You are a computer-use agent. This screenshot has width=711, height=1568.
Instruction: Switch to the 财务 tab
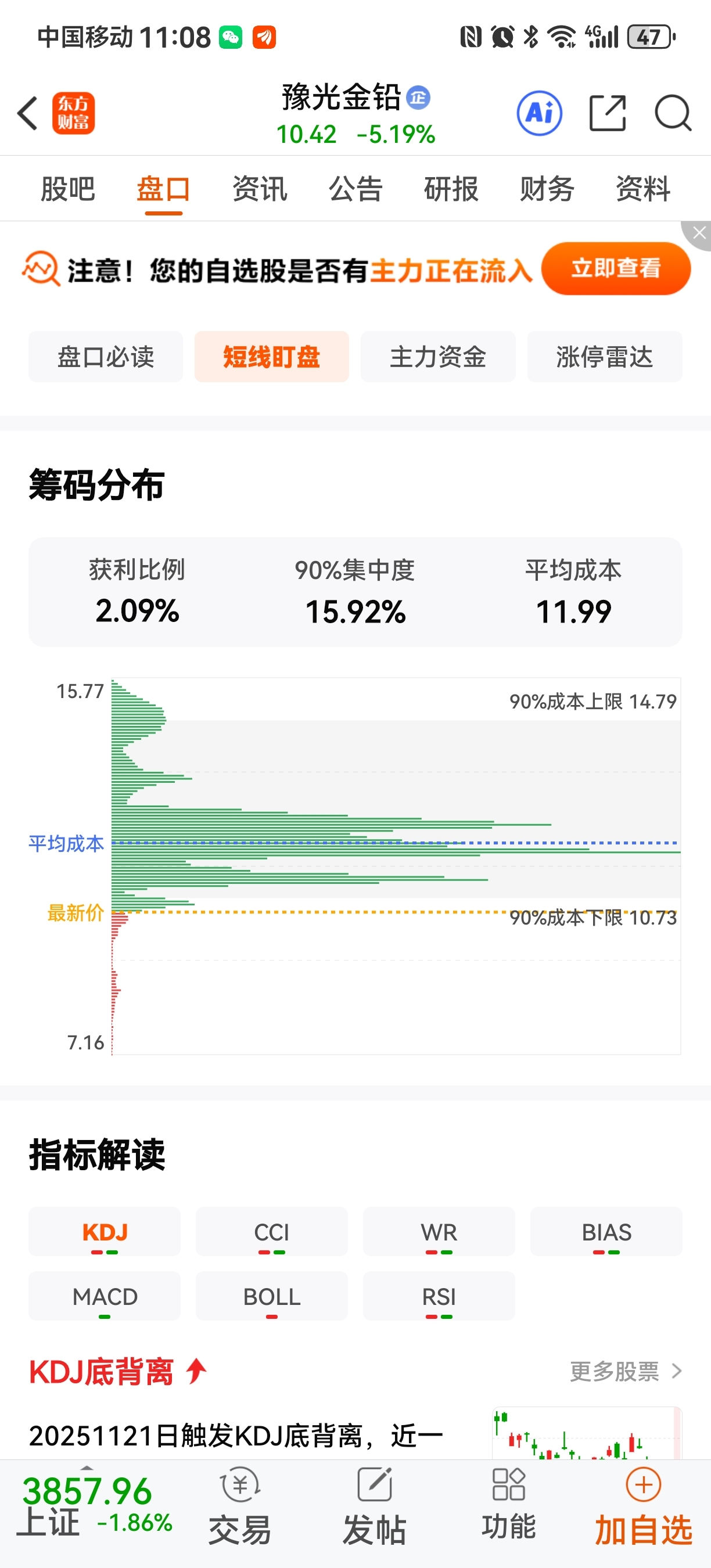(547, 189)
